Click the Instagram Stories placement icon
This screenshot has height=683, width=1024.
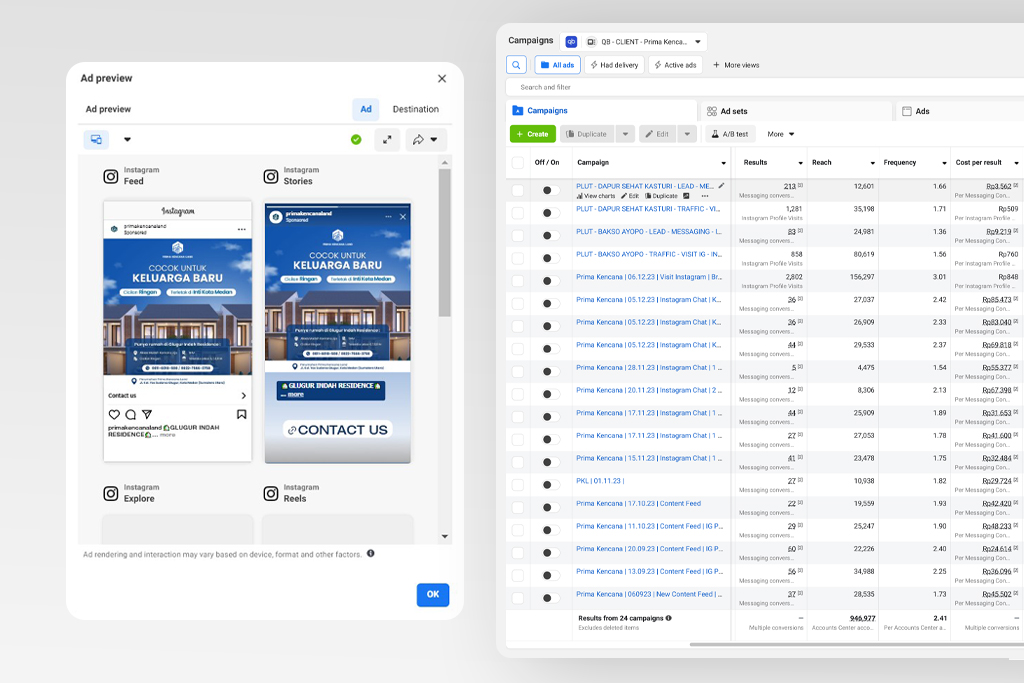pos(270,176)
